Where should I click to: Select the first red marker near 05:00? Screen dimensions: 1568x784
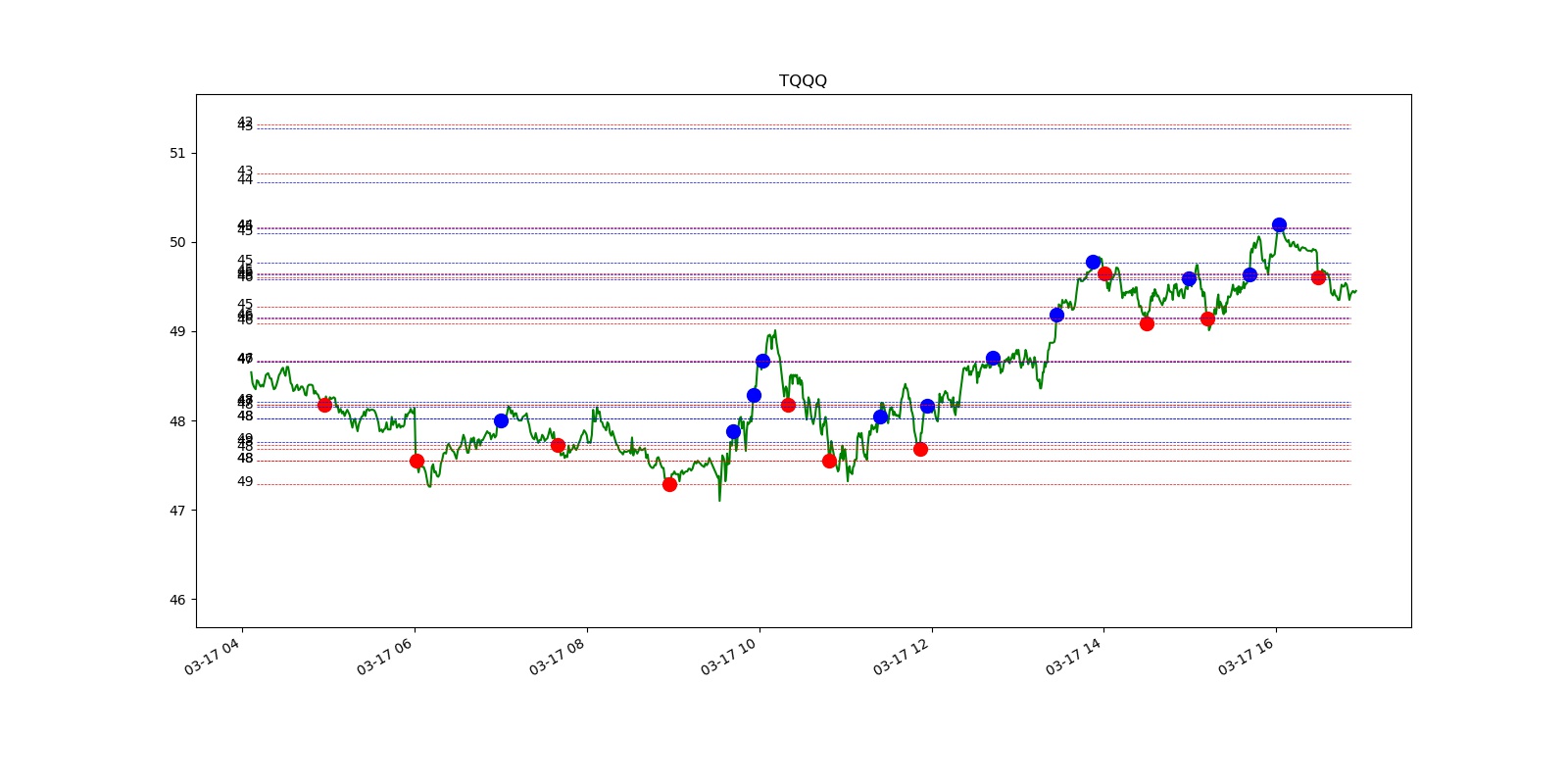(324, 405)
